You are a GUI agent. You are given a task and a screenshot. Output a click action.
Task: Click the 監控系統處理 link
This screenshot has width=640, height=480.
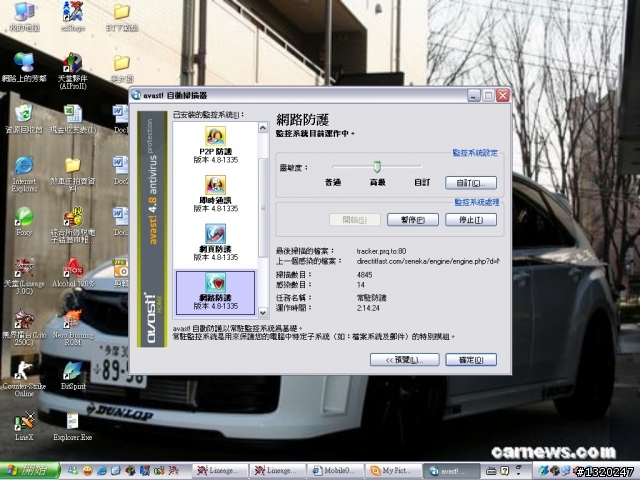477,202
